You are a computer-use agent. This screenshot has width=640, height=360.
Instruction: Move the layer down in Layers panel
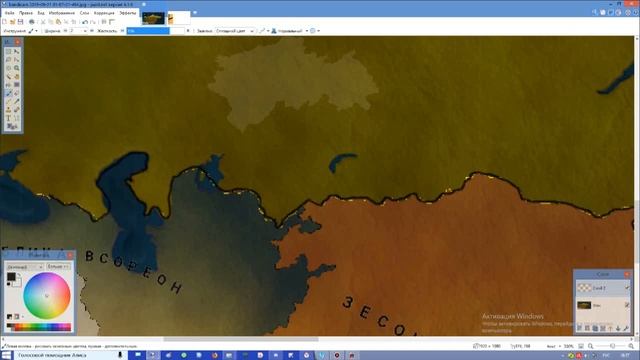[618, 328]
